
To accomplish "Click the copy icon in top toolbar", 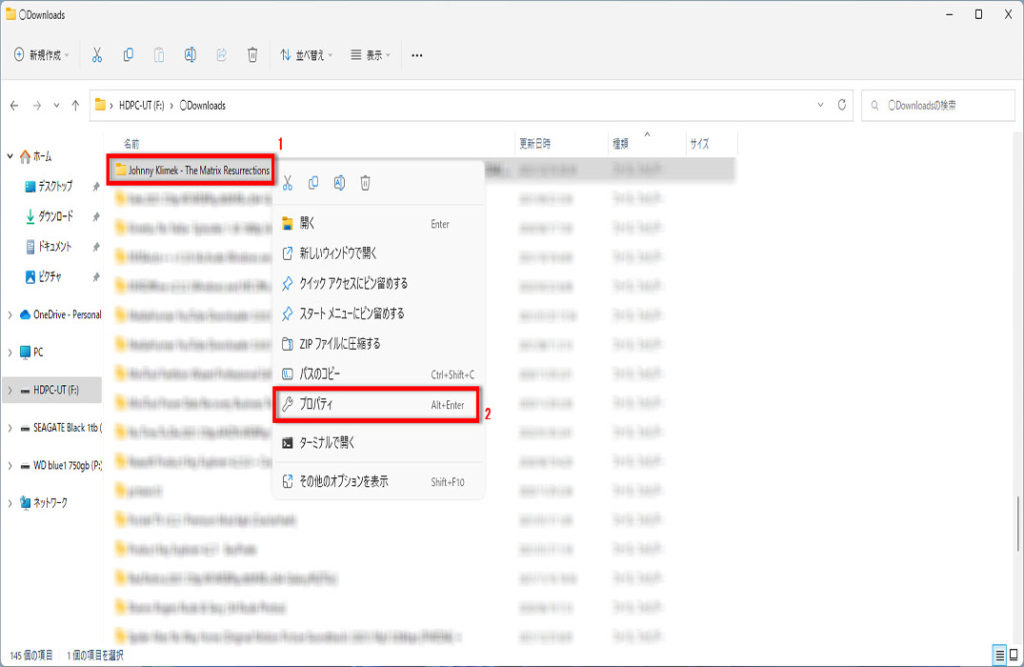I will click(128, 55).
